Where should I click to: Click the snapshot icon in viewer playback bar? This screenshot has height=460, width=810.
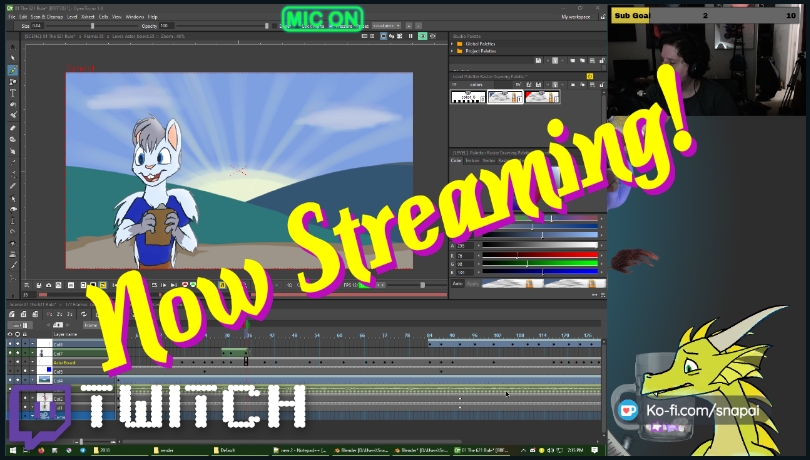49,285
